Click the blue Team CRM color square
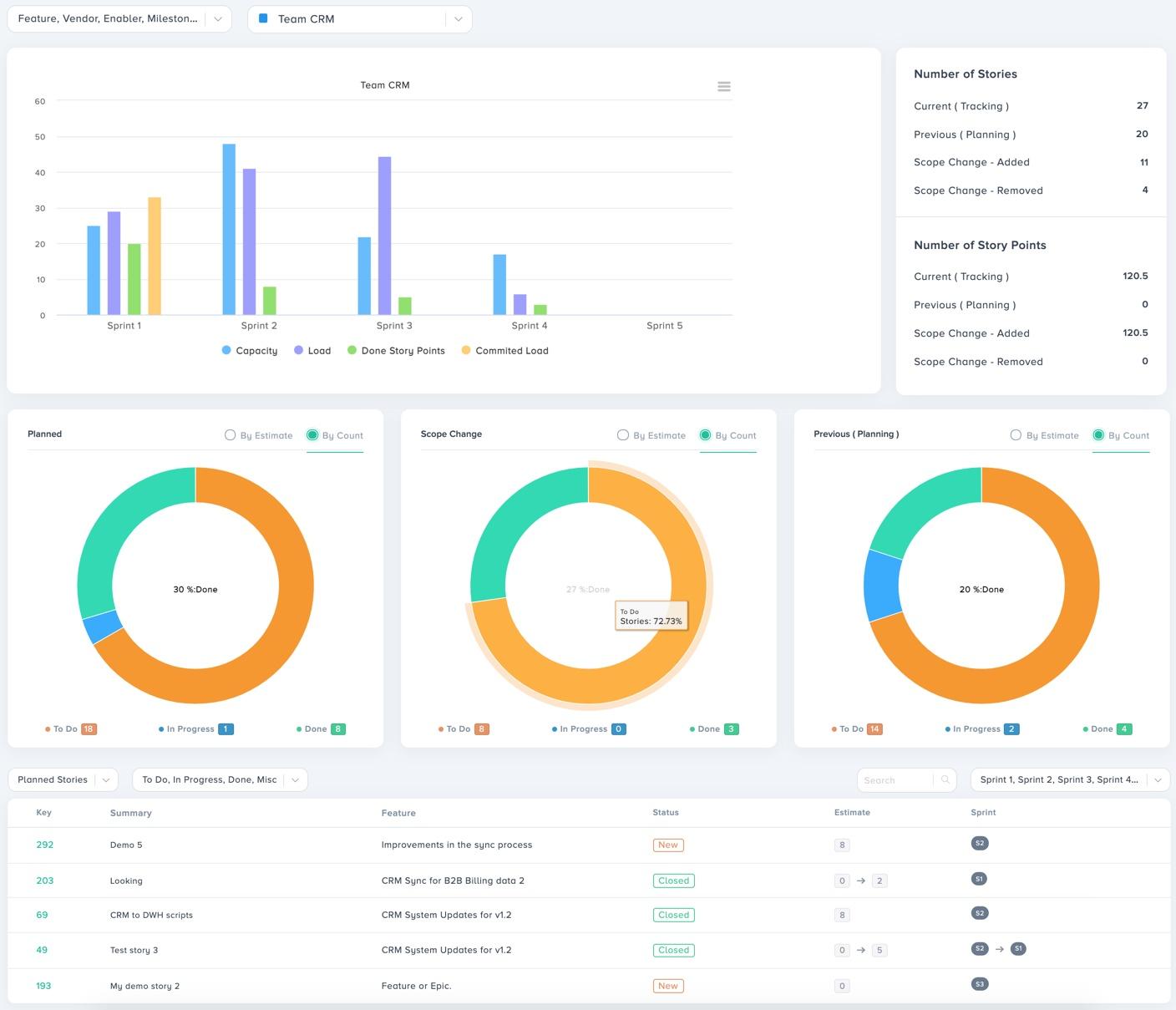 tap(263, 18)
